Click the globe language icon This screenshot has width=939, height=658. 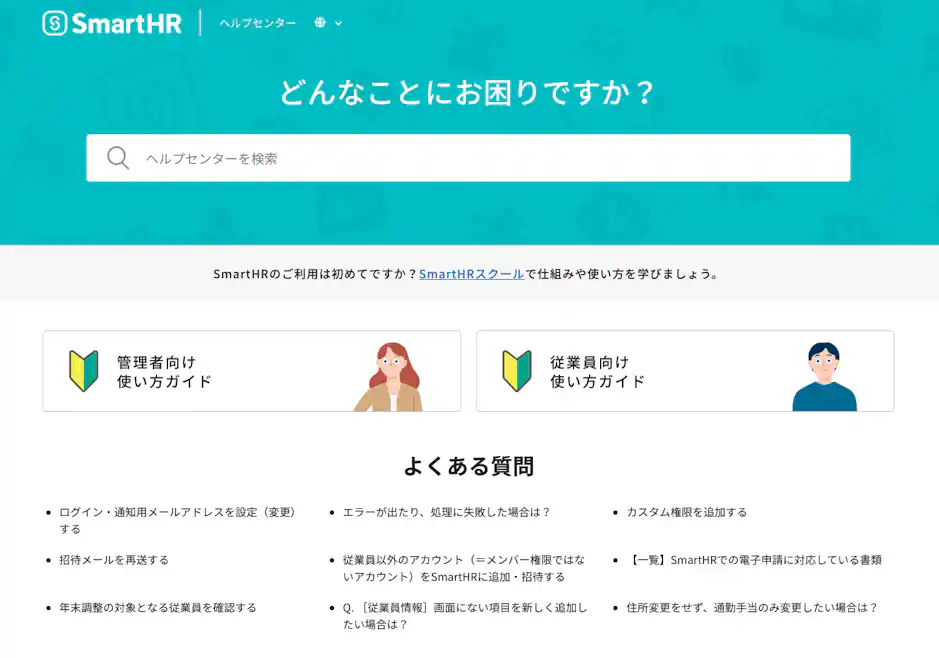click(318, 22)
